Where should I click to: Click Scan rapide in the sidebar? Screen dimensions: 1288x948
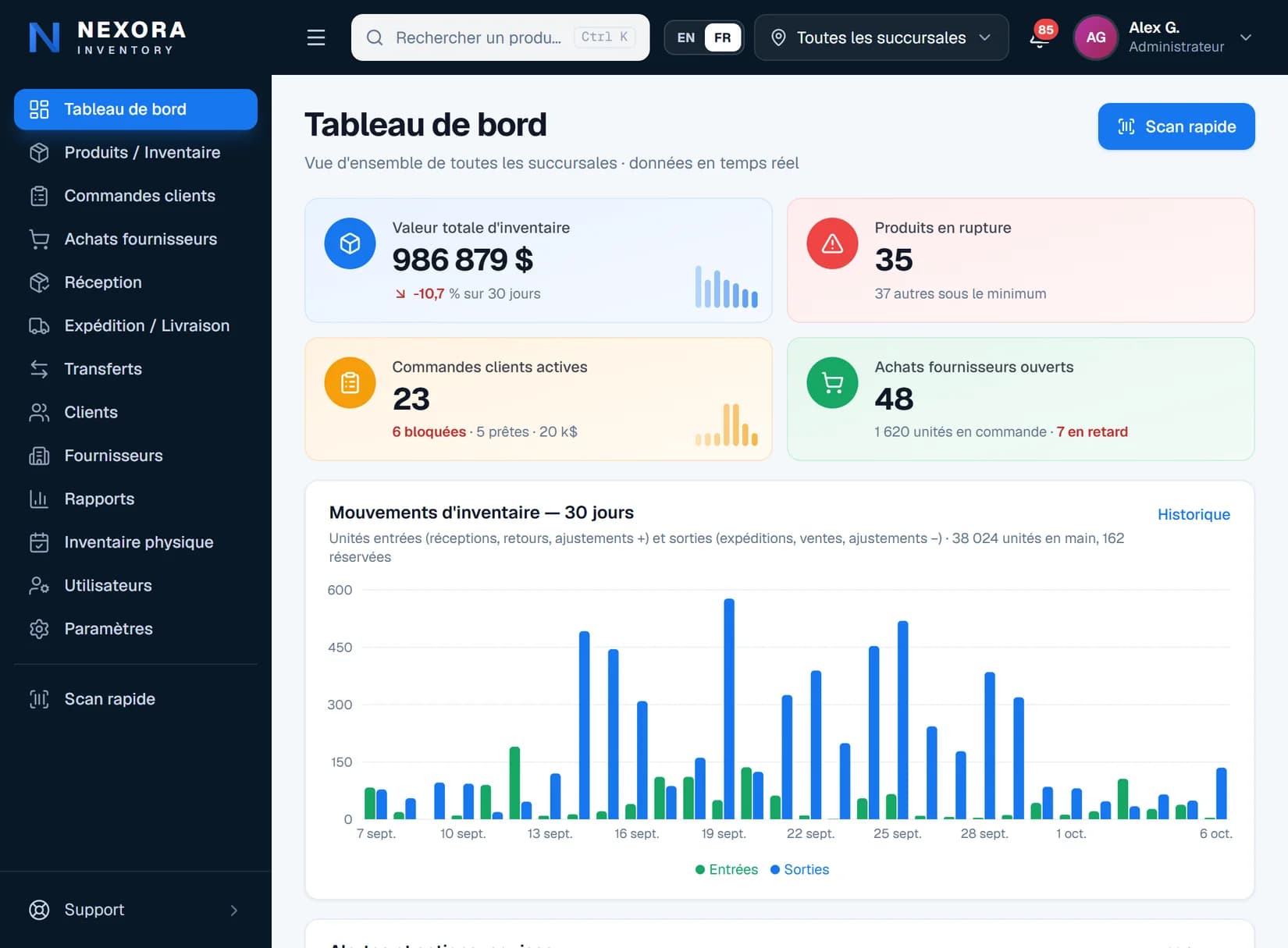(x=136, y=699)
